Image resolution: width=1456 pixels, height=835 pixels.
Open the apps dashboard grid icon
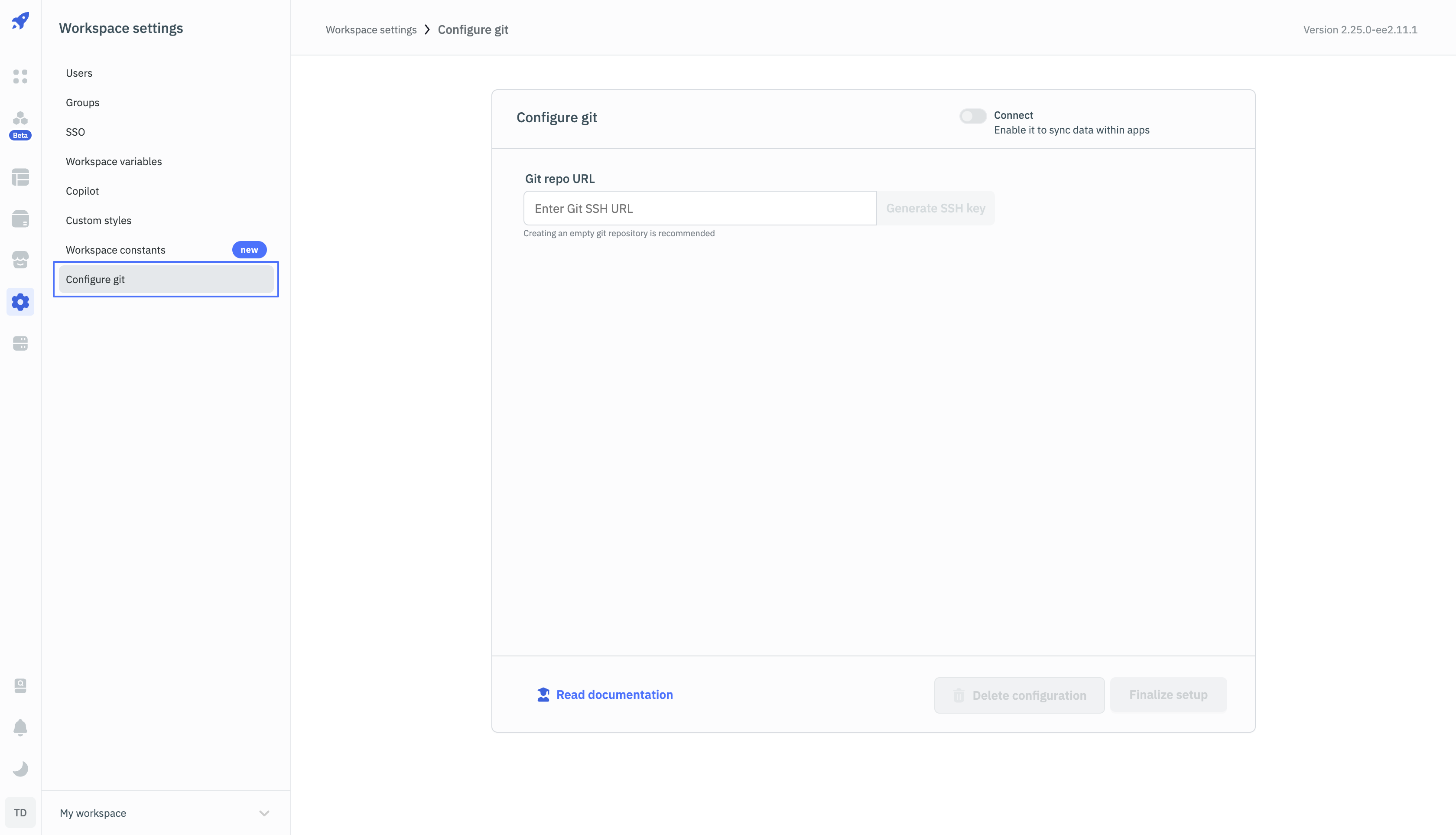tap(20, 76)
